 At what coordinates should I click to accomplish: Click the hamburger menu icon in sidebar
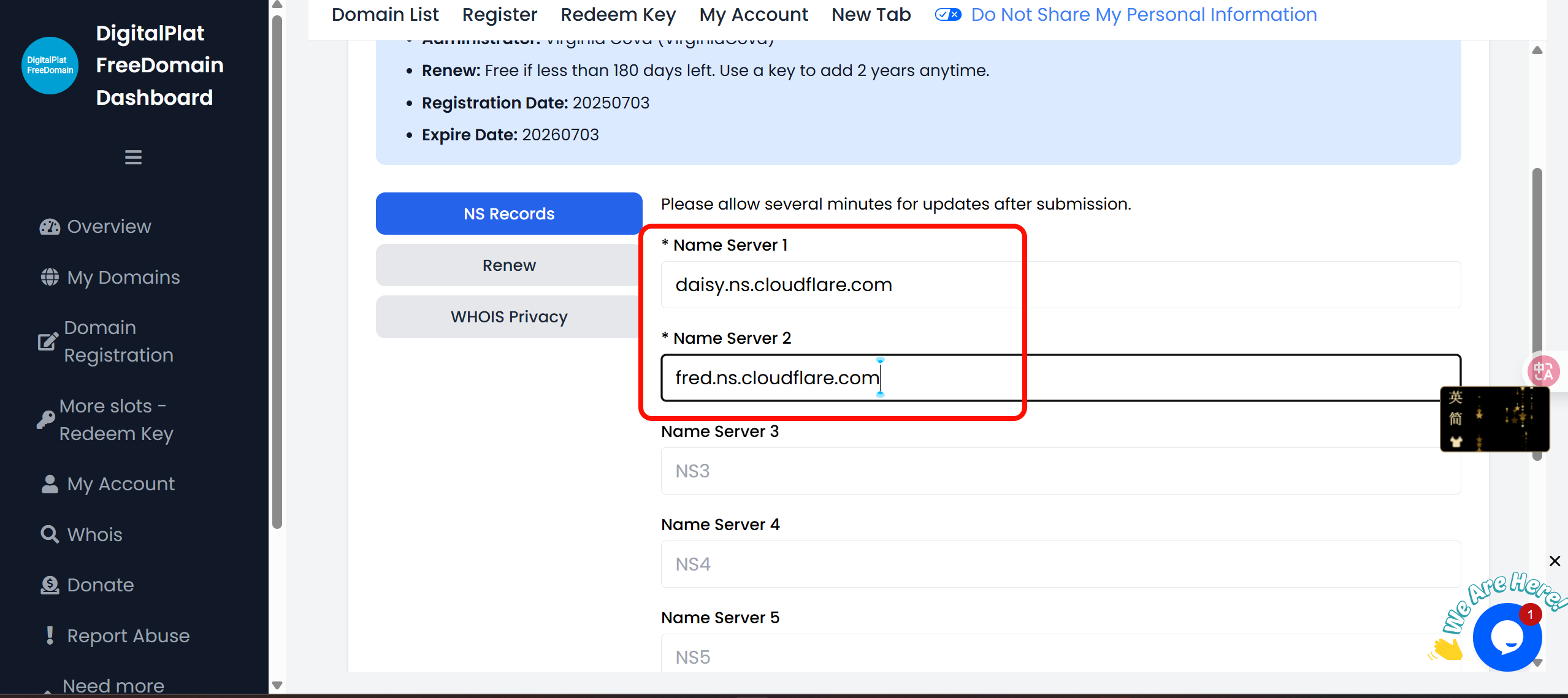pyautogui.click(x=133, y=157)
